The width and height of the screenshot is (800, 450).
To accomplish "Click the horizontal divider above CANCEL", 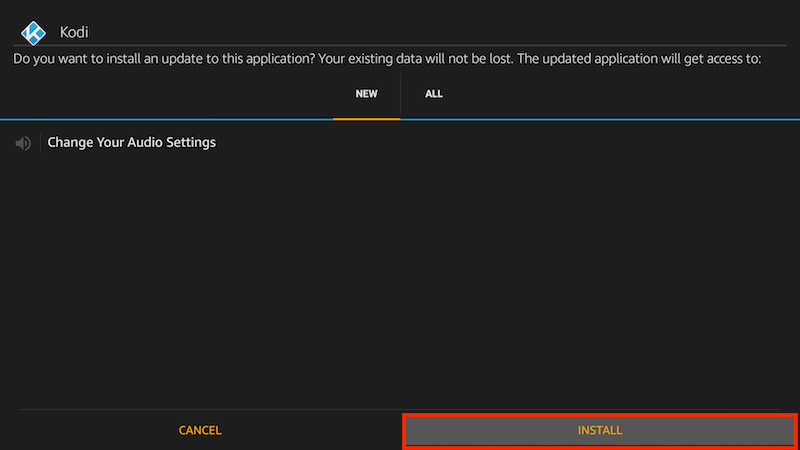I will pyautogui.click(x=400, y=409).
